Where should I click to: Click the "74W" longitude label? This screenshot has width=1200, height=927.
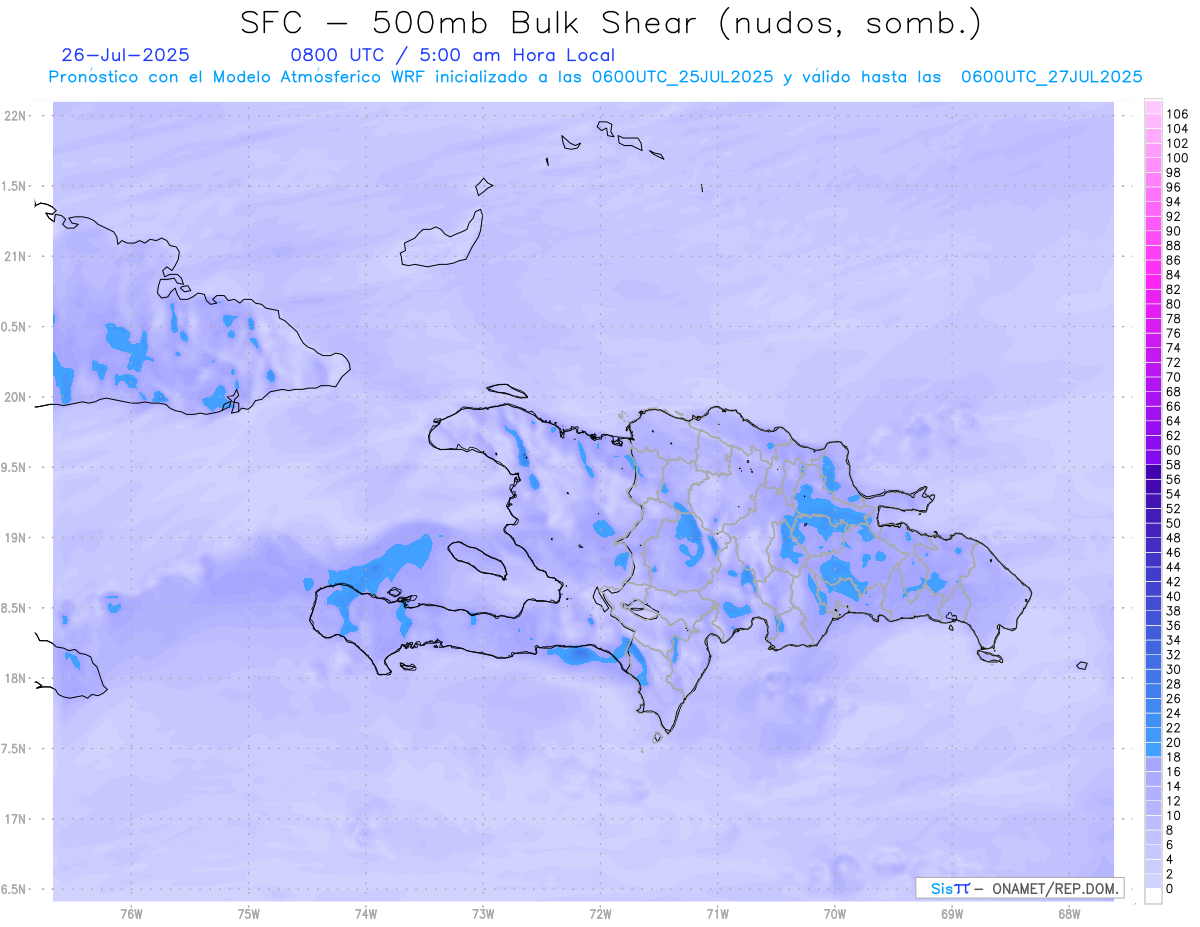coord(366,914)
